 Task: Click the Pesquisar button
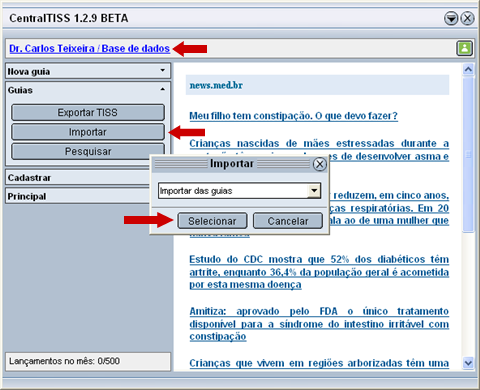click(88, 151)
